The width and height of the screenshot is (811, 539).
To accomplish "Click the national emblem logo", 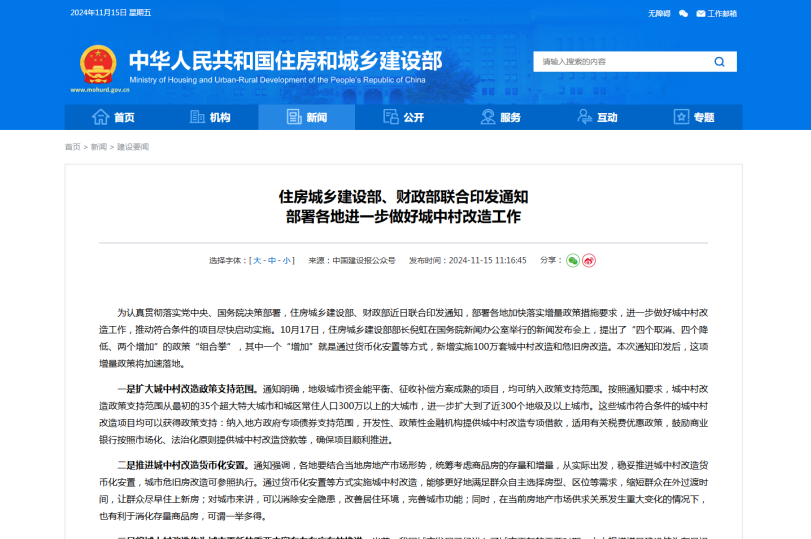I will tap(98, 63).
